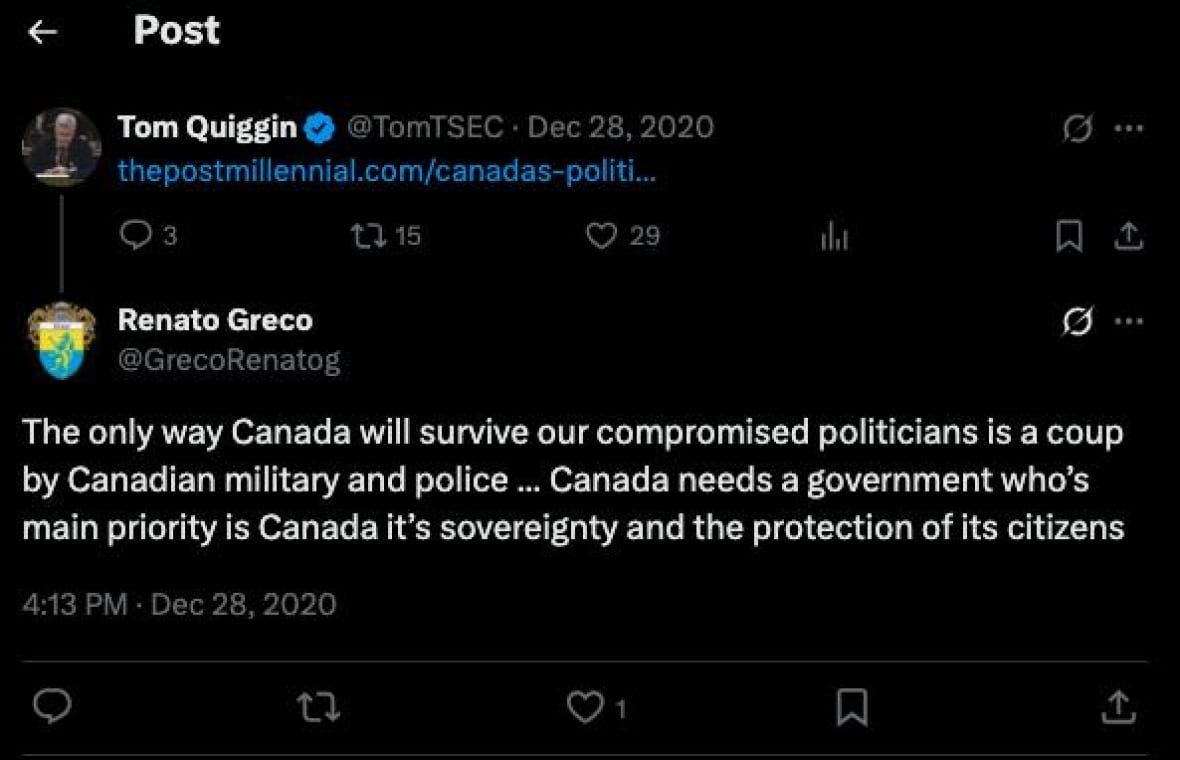Bookmark Tom Quiggin's post

click(x=1070, y=236)
